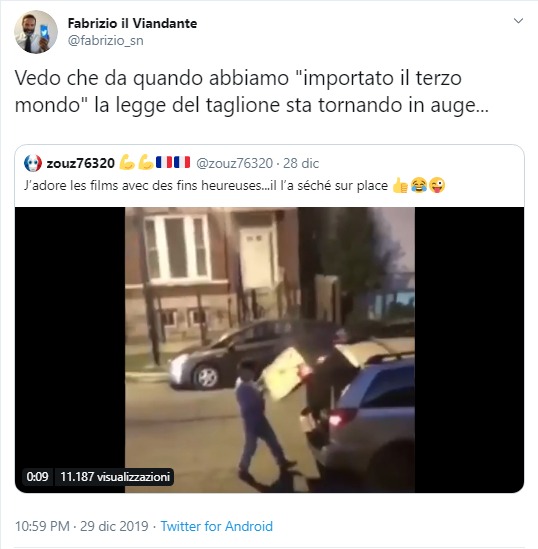
Task: Play the embedded video in quoted tweet
Action: click(x=270, y=350)
